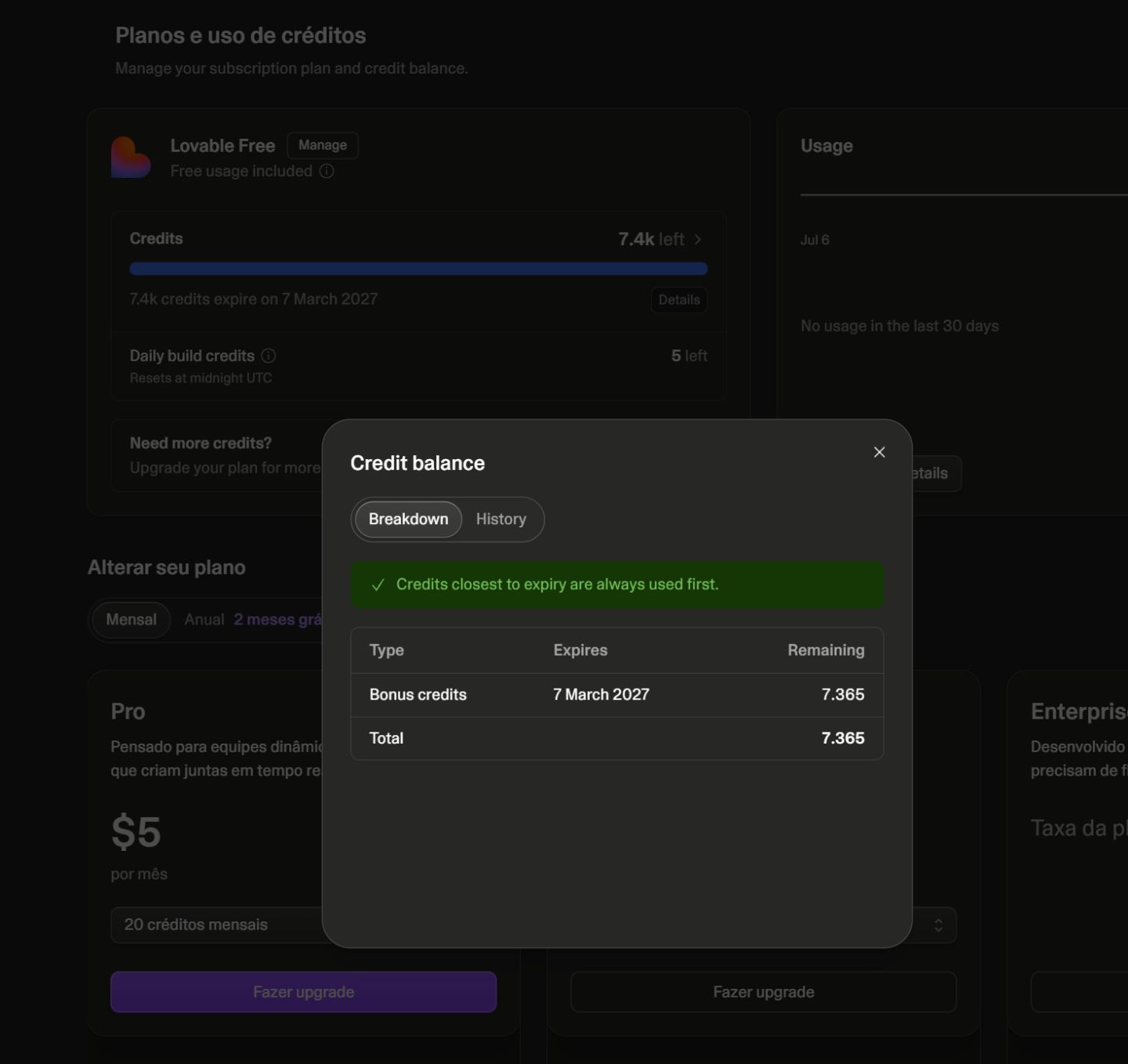This screenshot has height=1064, width=1128.
Task: Click the Expires column header
Action: [x=580, y=650]
